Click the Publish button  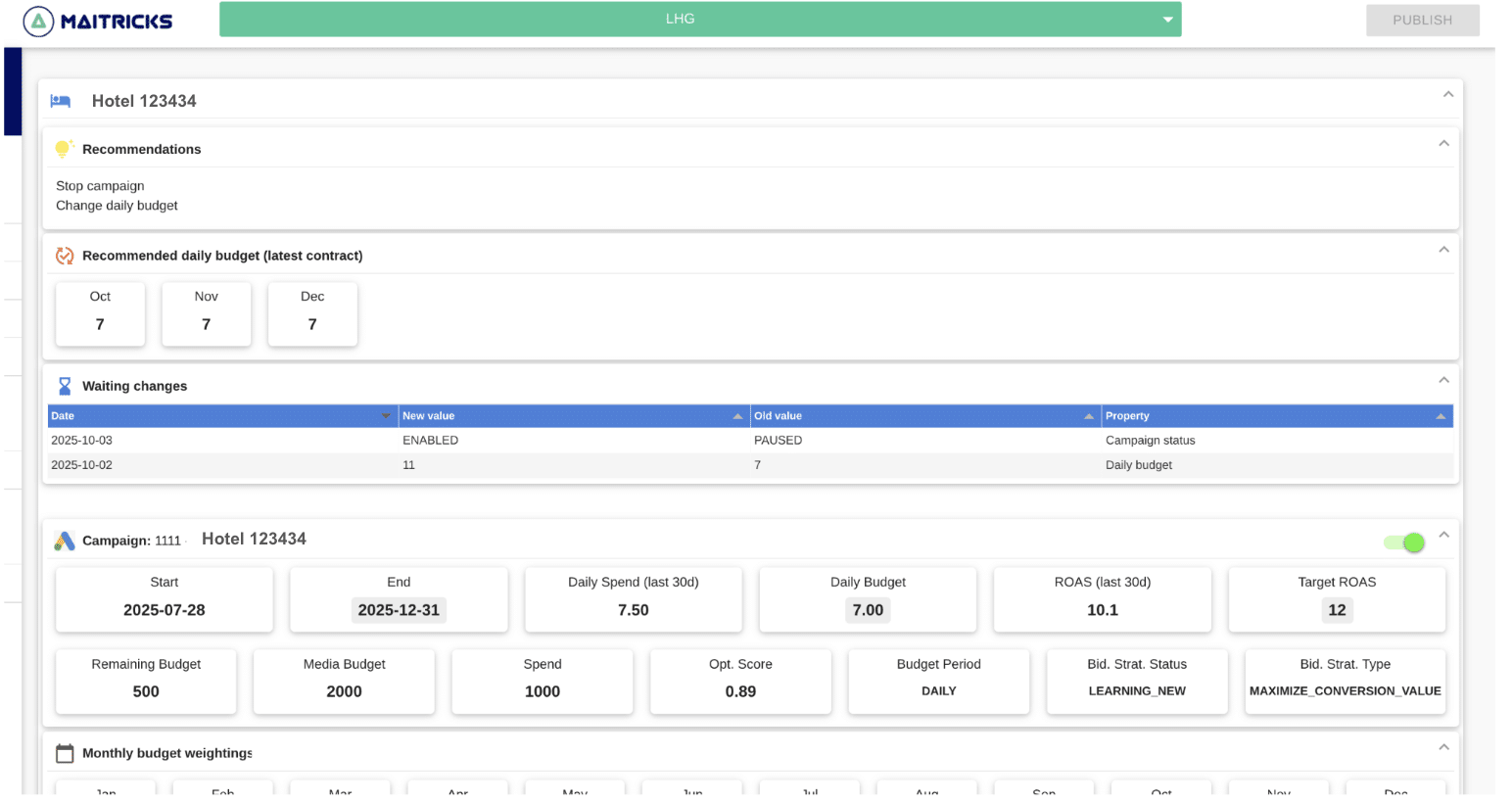pyautogui.click(x=1422, y=21)
